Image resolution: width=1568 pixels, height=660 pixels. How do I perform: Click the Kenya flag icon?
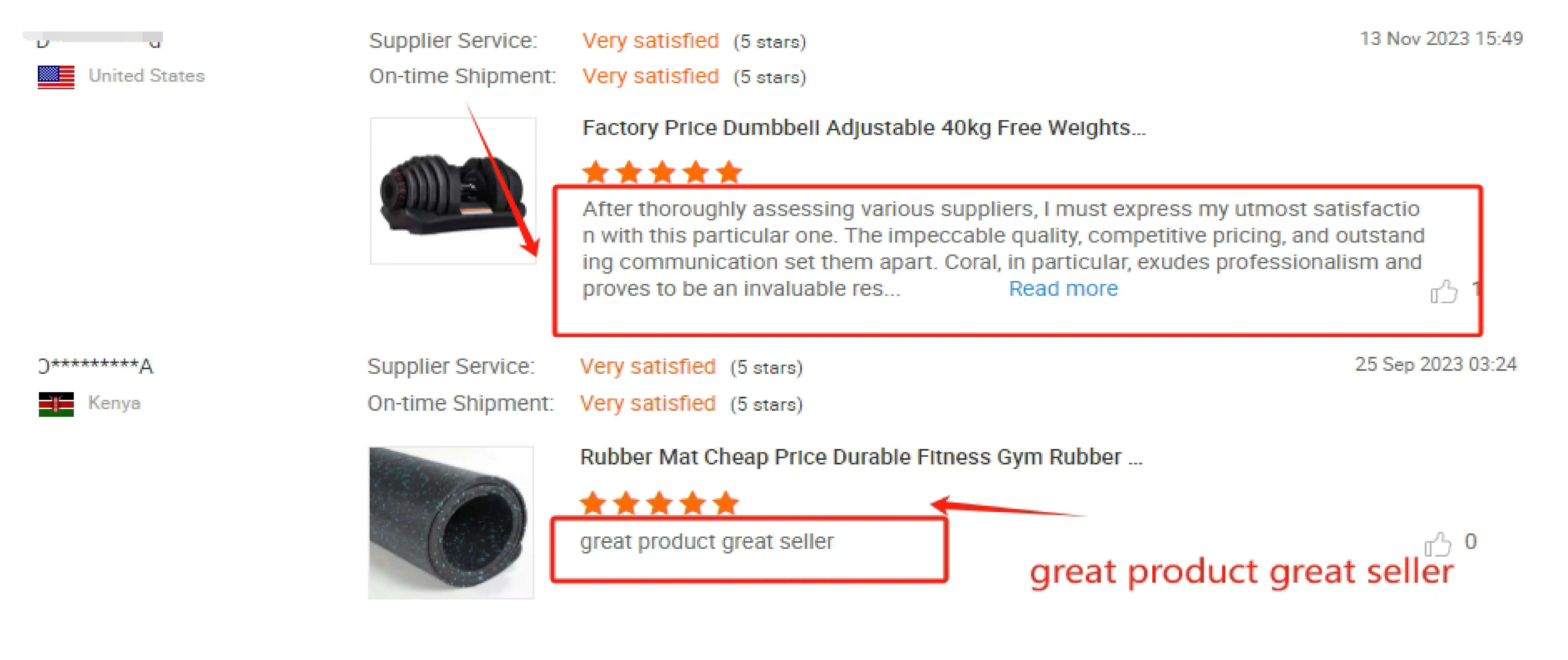(56, 404)
